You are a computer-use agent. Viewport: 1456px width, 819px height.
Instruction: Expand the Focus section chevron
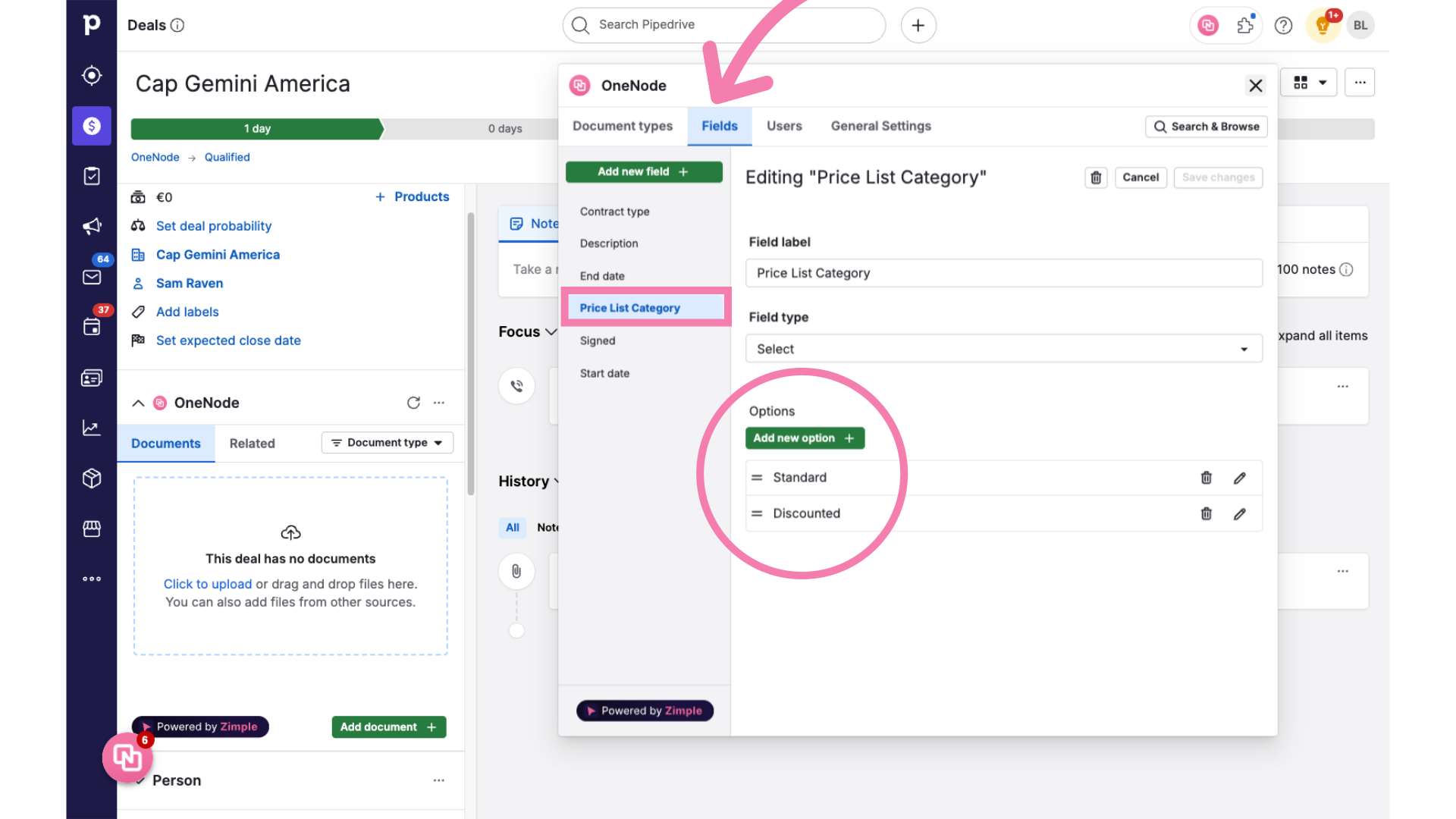pyautogui.click(x=551, y=332)
